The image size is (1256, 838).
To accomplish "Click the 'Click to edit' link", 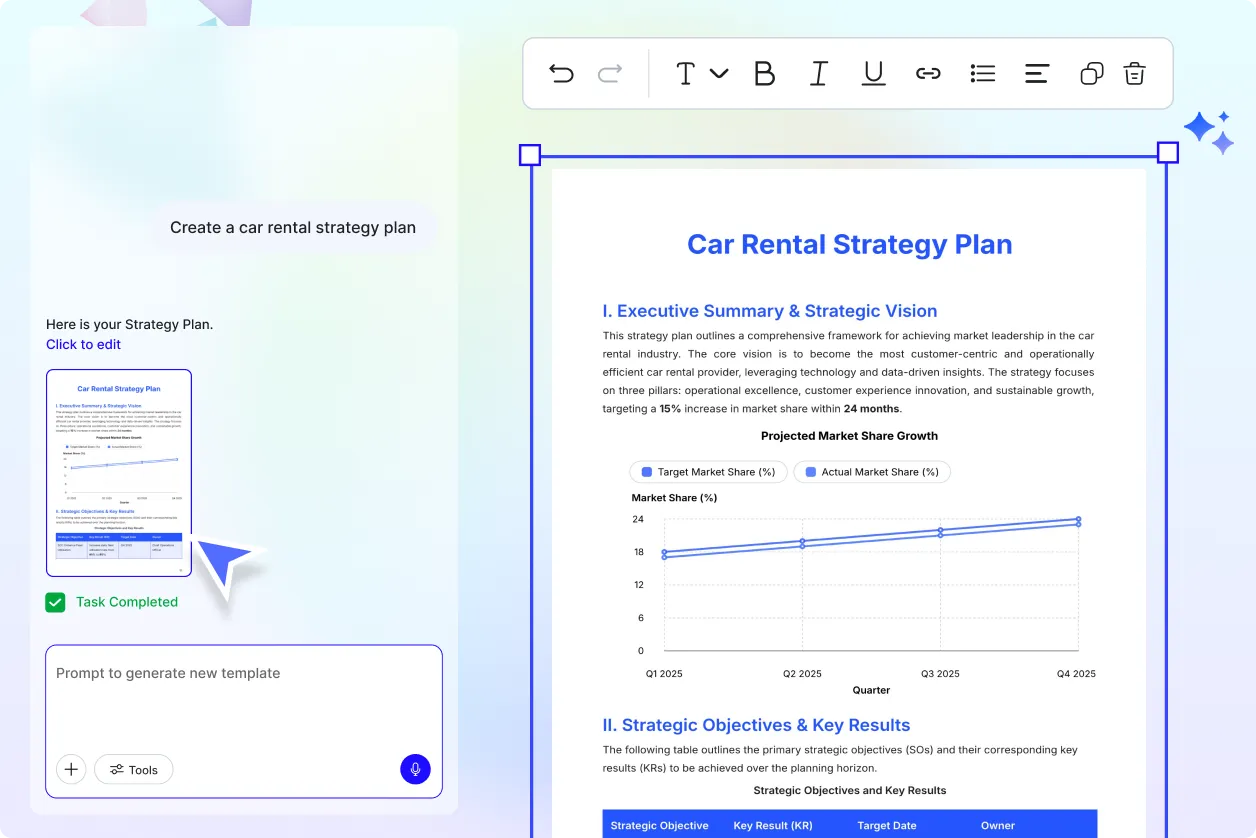I will (x=83, y=344).
